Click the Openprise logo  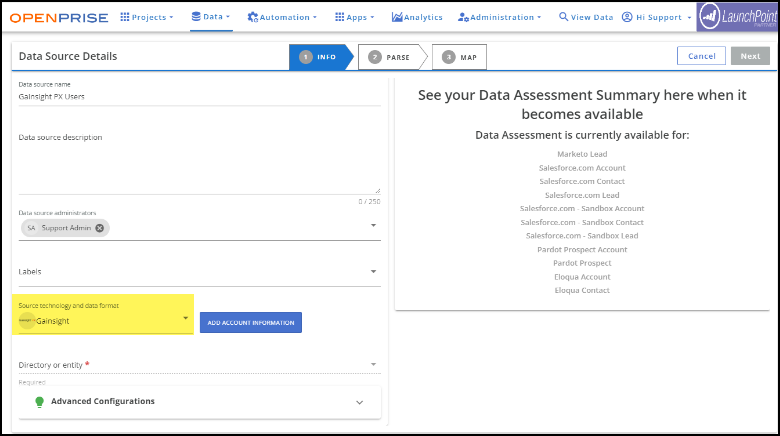(59, 18)
